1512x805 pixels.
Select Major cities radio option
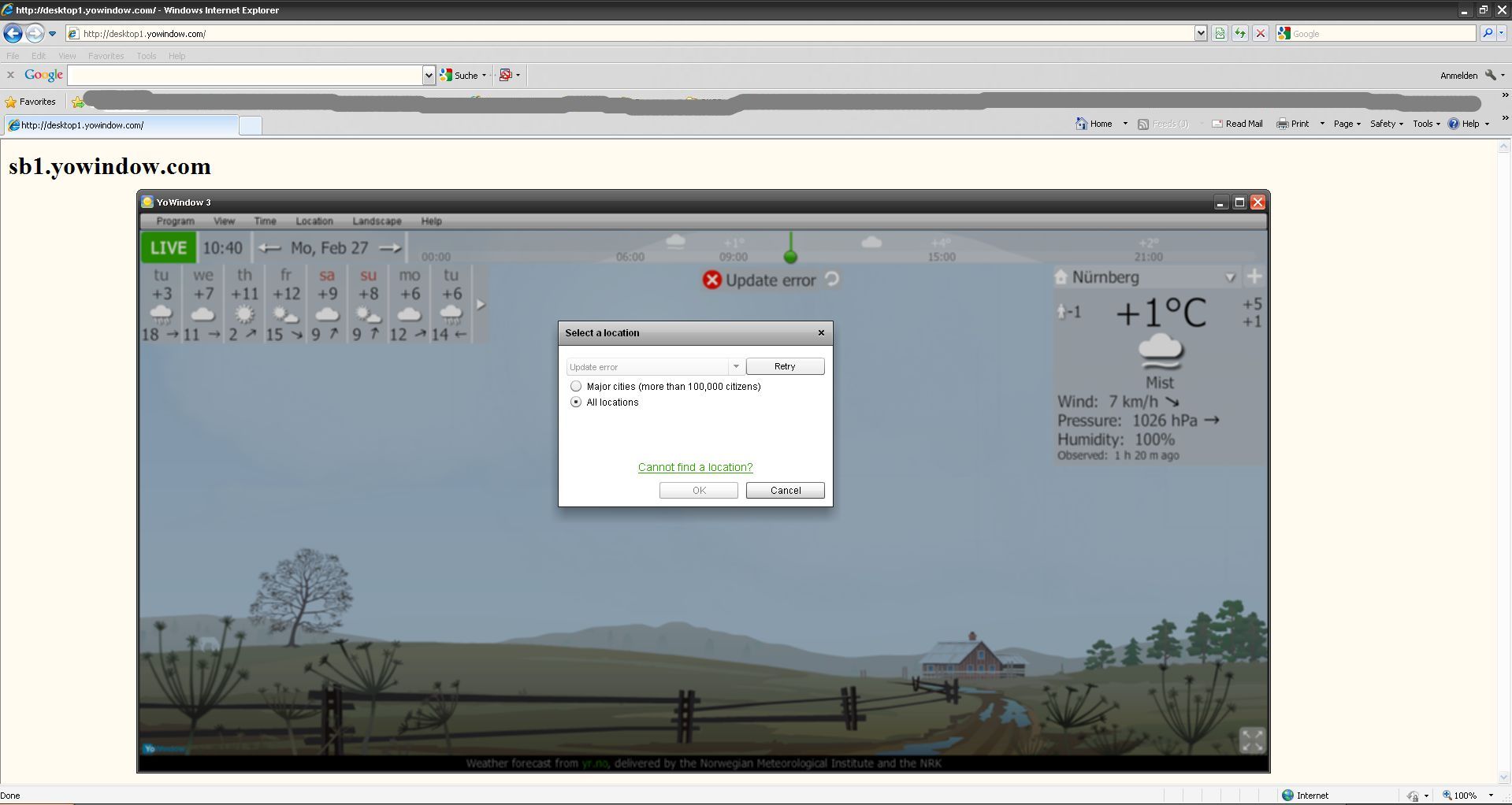(x=576, y=387)
